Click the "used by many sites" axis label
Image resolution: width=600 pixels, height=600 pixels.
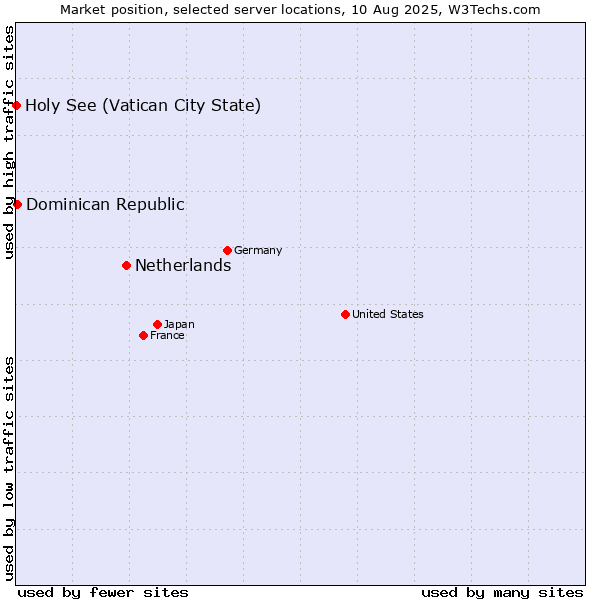pyautogui.click(x=502, y=593)
